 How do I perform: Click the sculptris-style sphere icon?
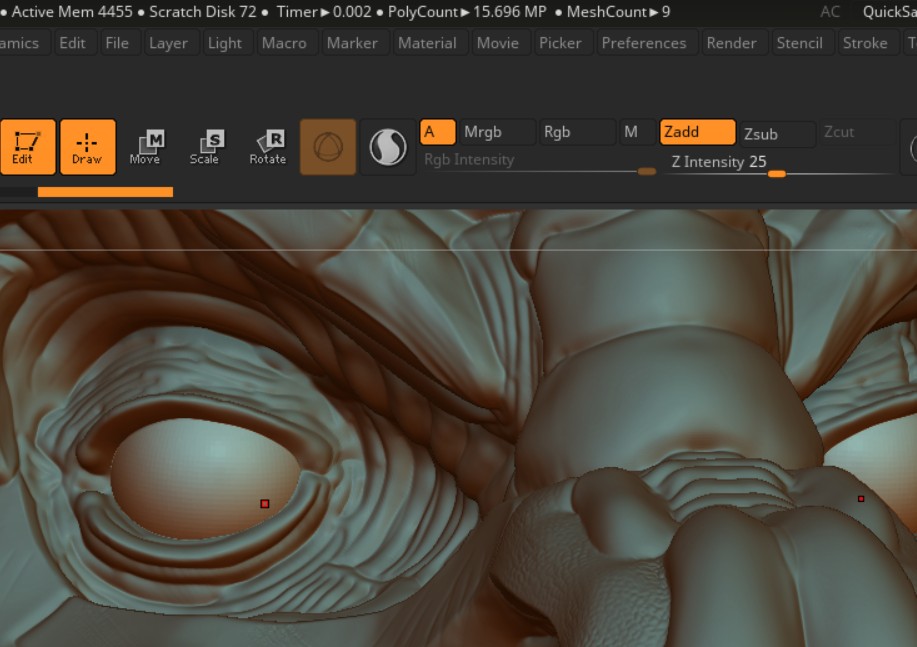pyautogui.click(x=388, y=147)
